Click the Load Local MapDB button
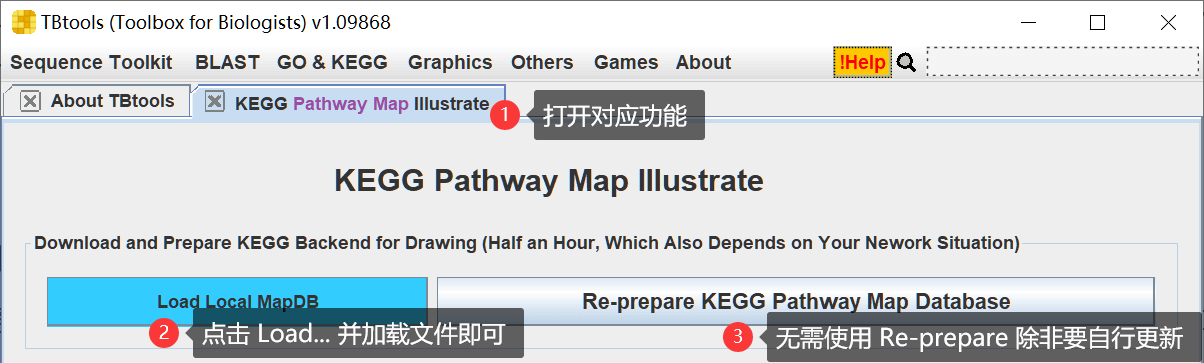The height and width of the screenshot is (363, 1204). pos(237,301)
